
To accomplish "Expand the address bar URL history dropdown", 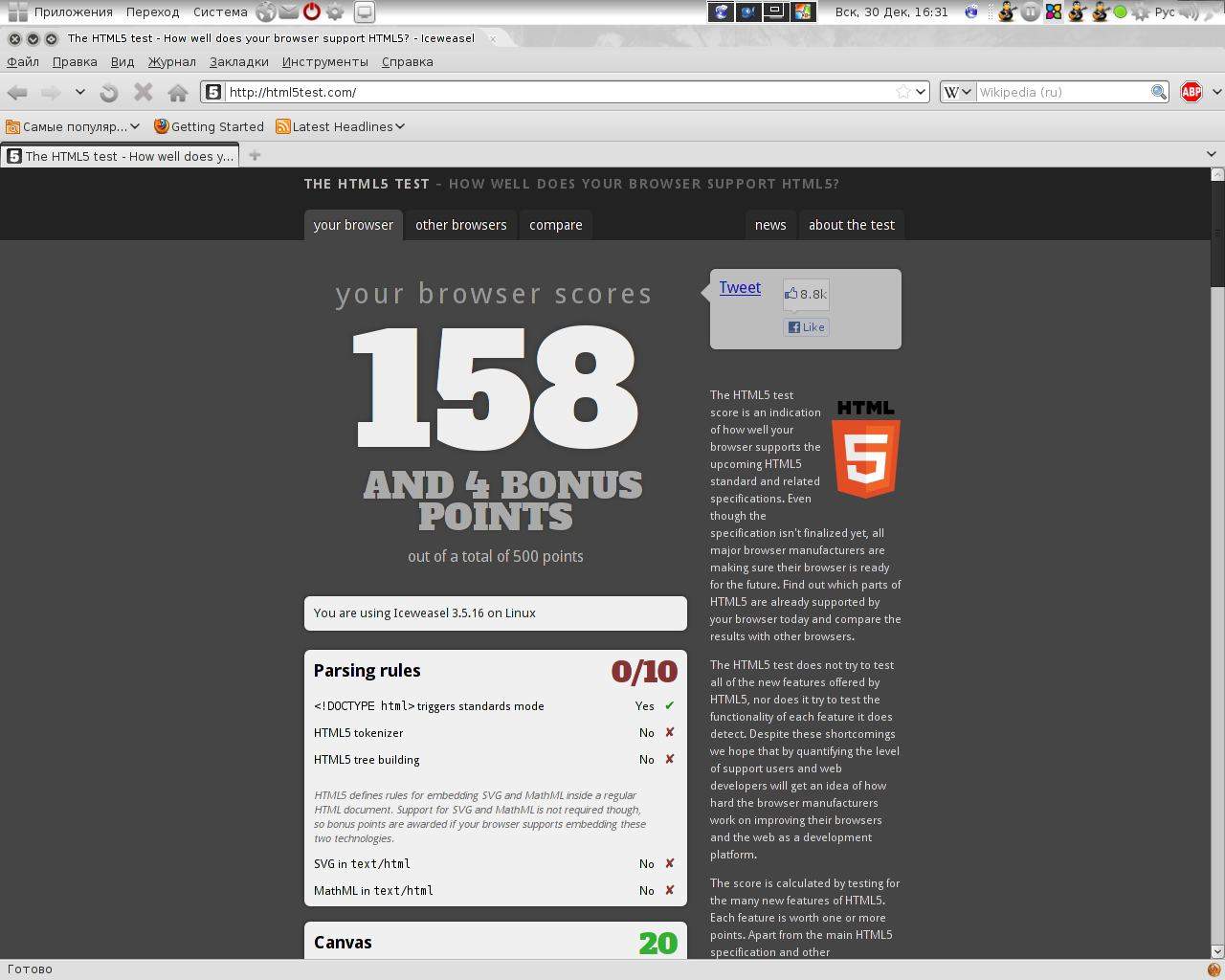I will tap(921, 92).
